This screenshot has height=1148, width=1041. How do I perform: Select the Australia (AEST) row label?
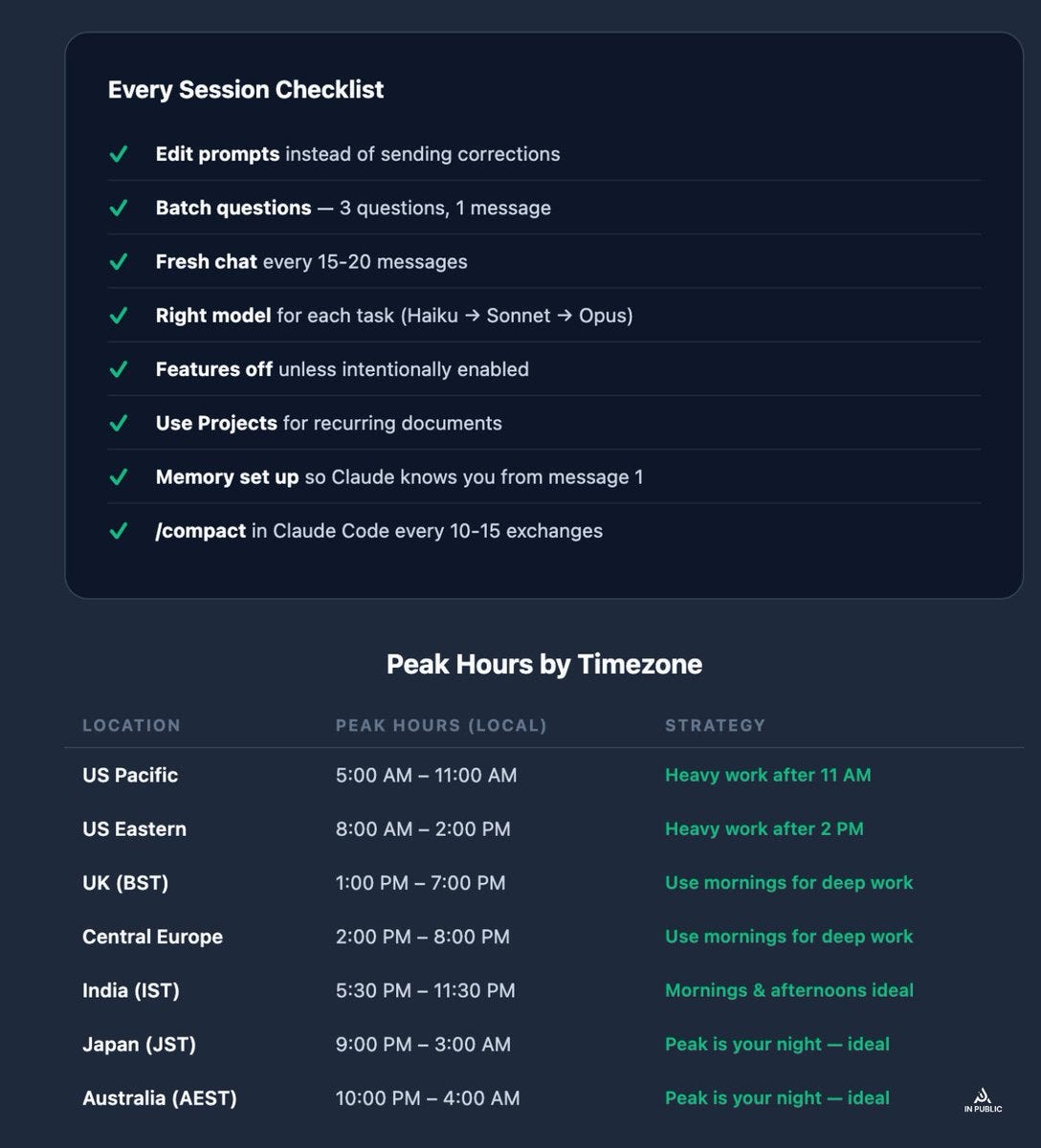(x=160, y=1098)
